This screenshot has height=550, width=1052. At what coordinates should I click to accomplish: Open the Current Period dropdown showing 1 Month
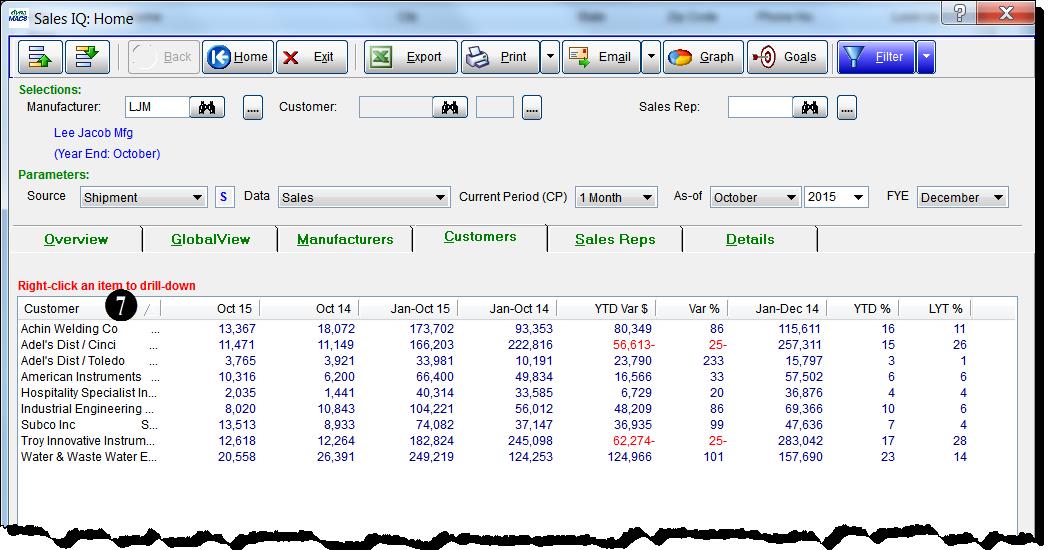(x=616, y=197)
